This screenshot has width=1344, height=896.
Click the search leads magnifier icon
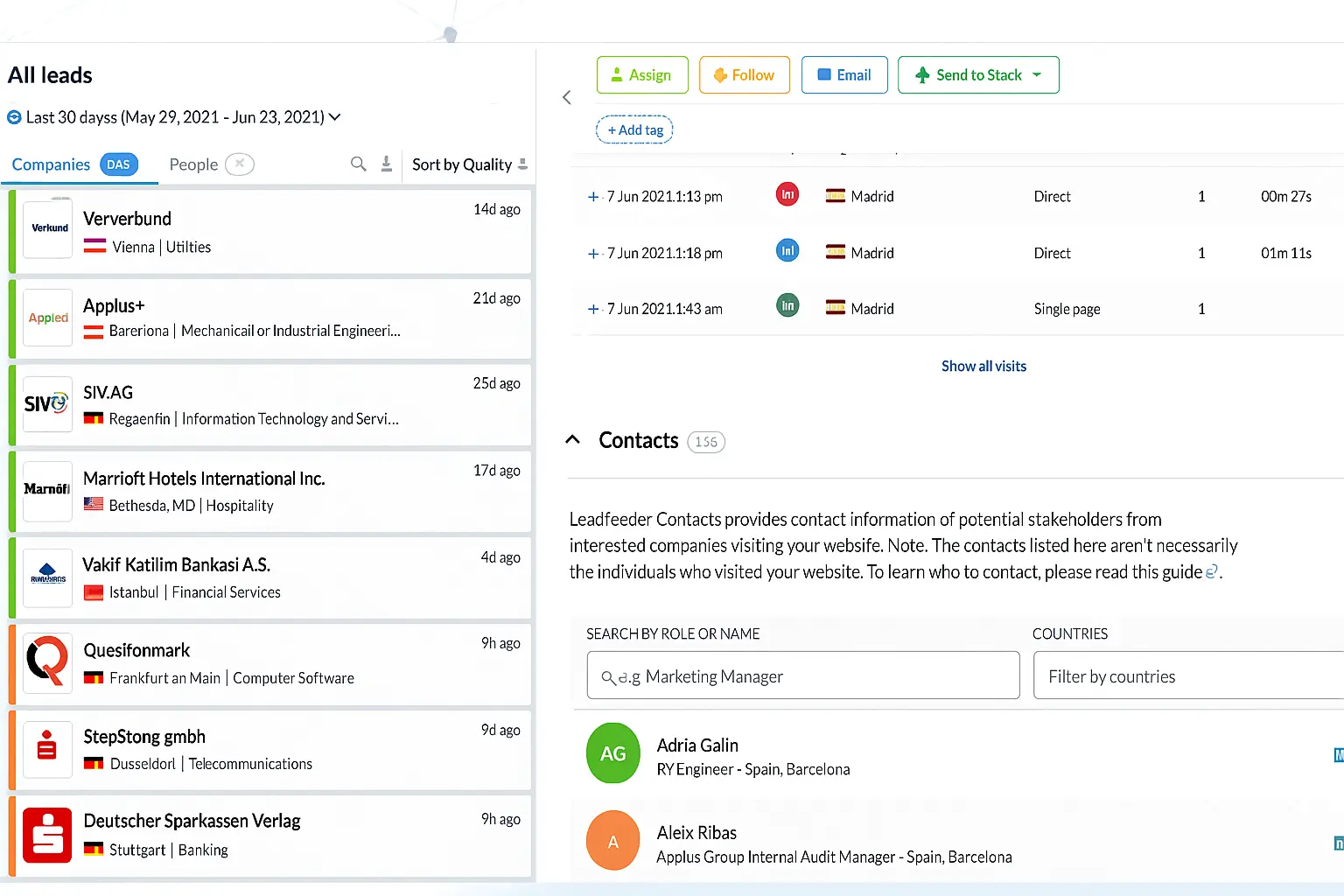(358, 164)
